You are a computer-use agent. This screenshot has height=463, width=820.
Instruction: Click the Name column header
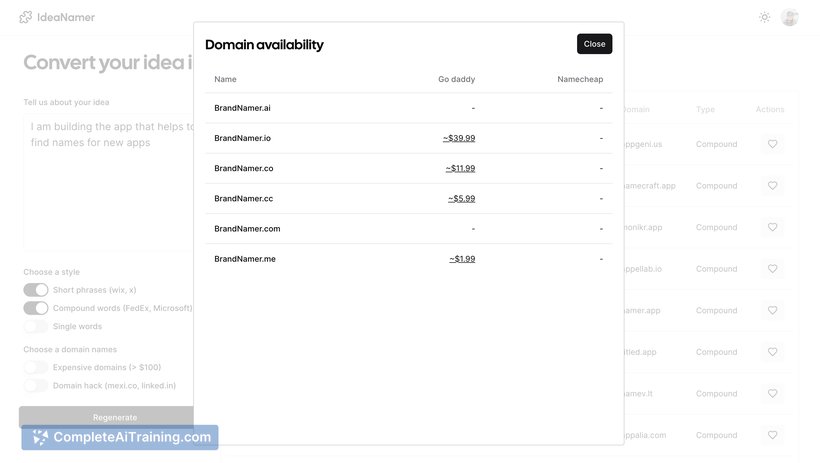225,79
